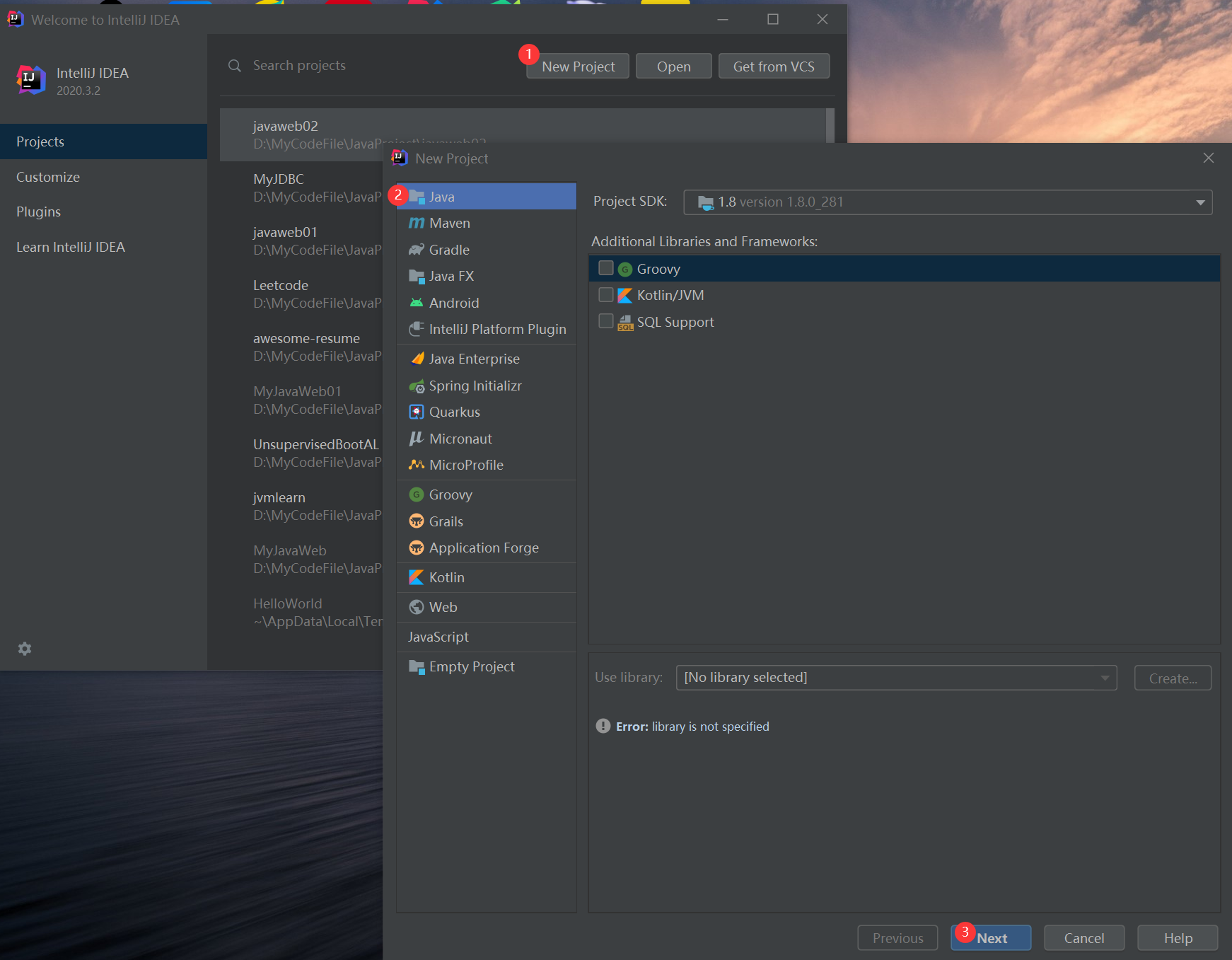This screenshot has height=960, width=1232.
Task: Open the settings gear in Welcome window
Action: 25,649
